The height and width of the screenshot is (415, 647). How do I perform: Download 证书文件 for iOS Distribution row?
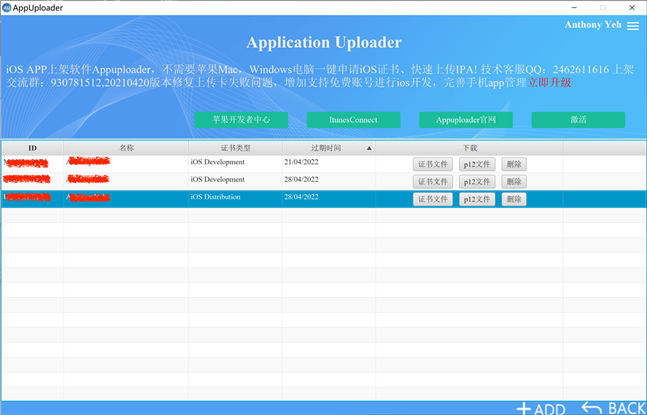click(x=433, y=199)
